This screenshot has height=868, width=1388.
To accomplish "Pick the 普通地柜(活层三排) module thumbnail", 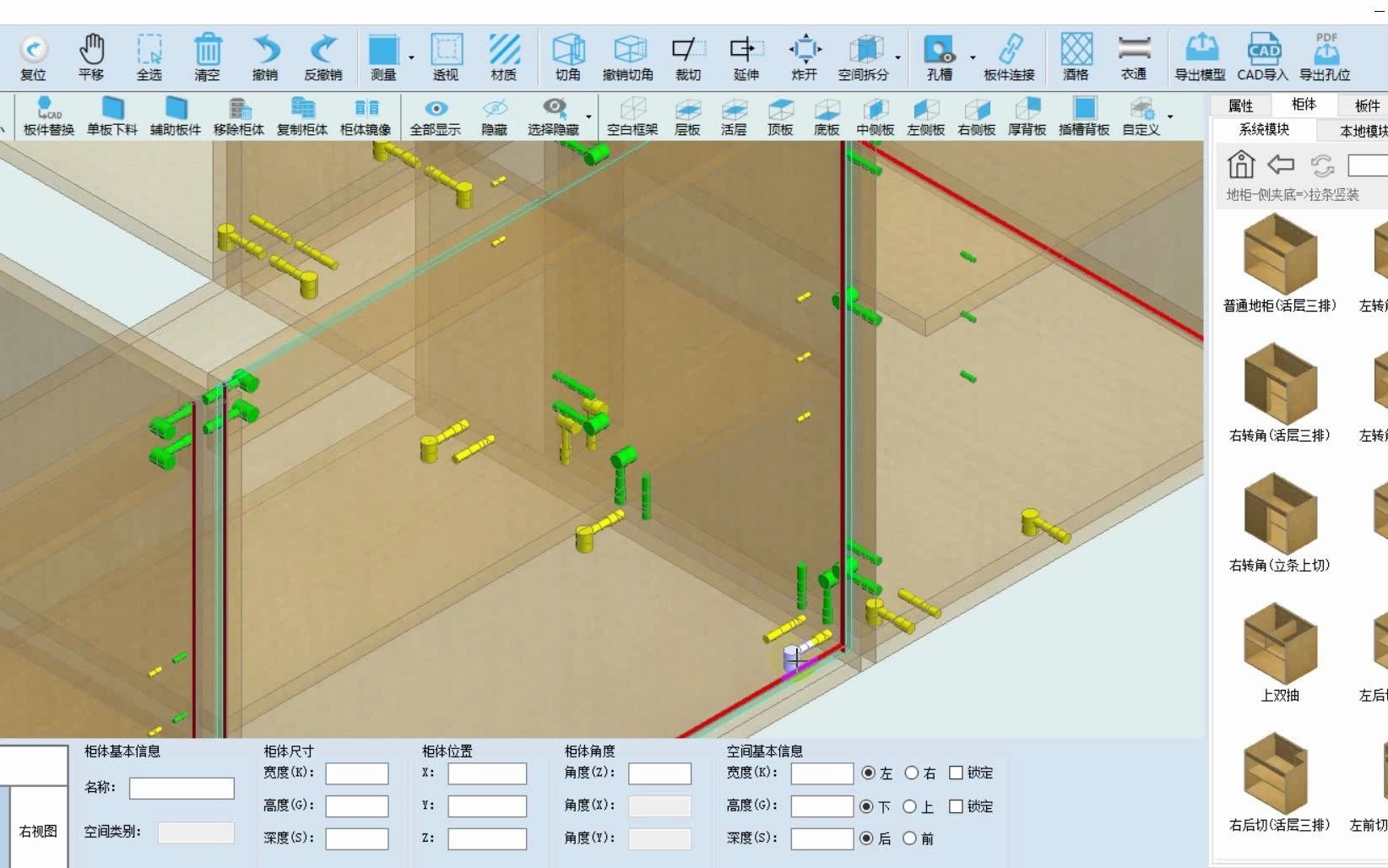I will [x=1280, y=253].
